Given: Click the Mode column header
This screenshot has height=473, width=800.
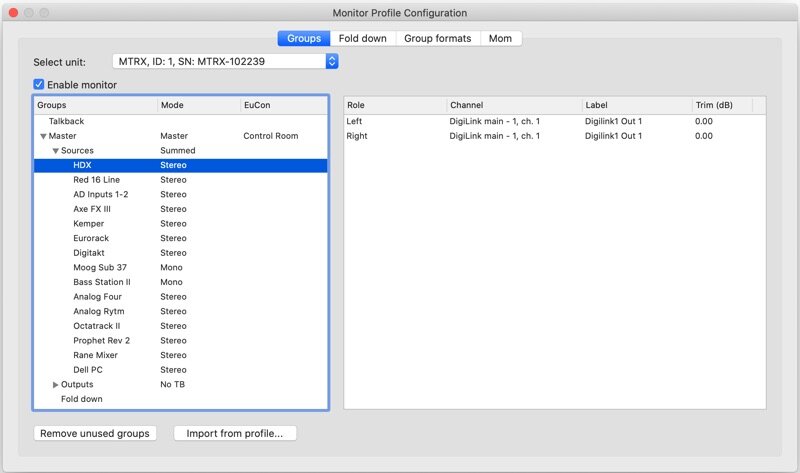Looking at the screenshot, I should click(198, 105).
